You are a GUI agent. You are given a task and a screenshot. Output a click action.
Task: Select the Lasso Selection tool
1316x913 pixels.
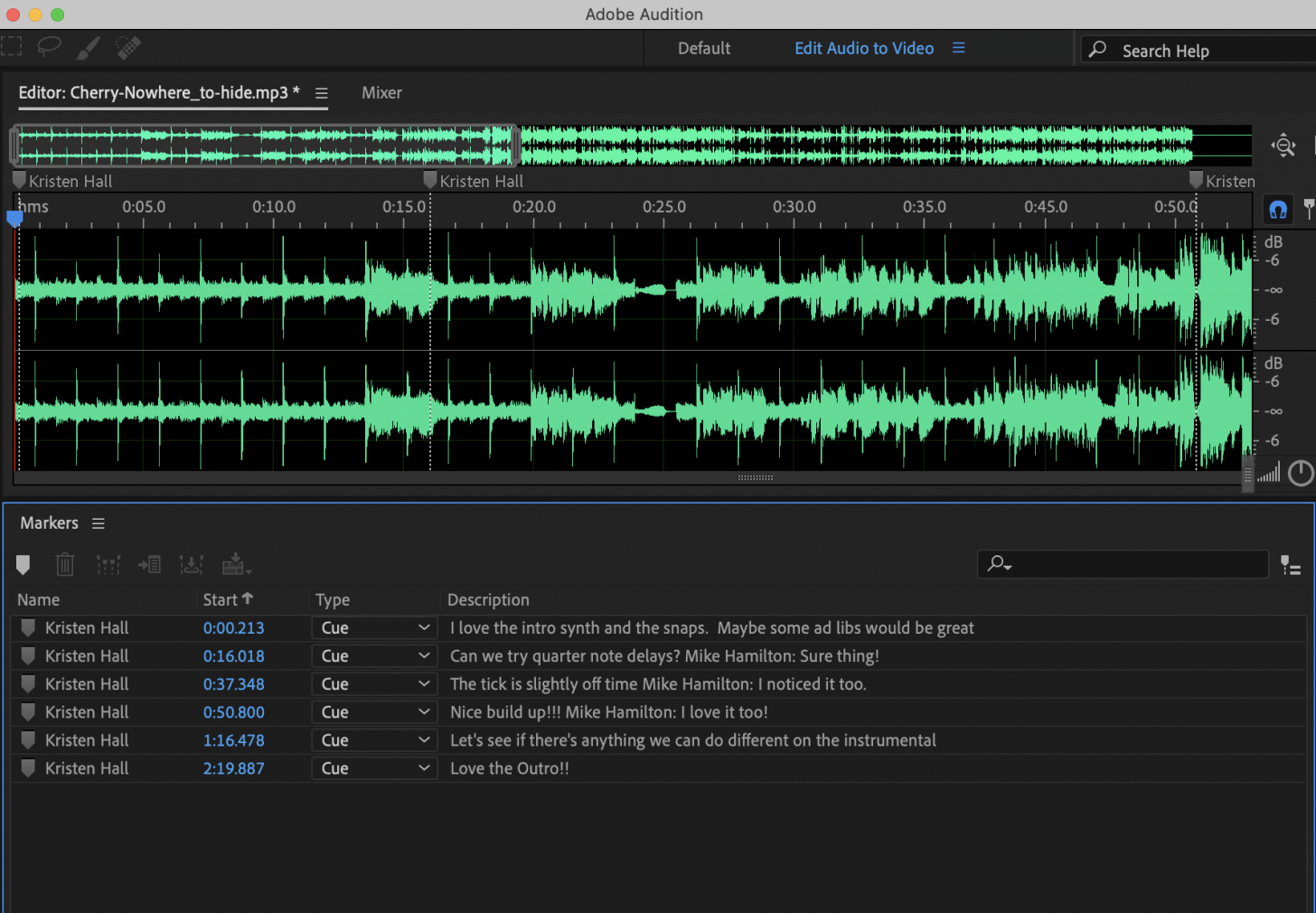[x=49, y=46]
